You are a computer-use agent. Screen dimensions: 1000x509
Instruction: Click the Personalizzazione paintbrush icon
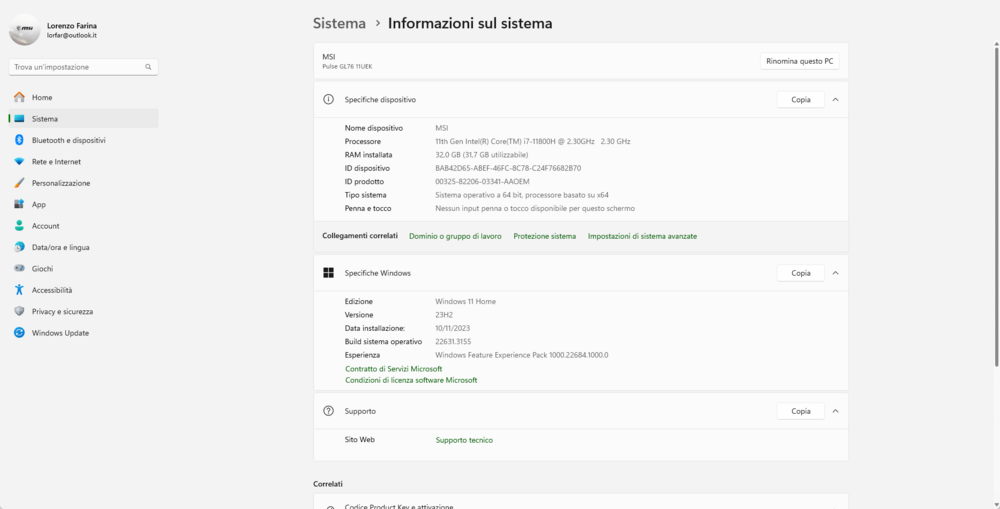pyautogui.click(x=19, y=183)
